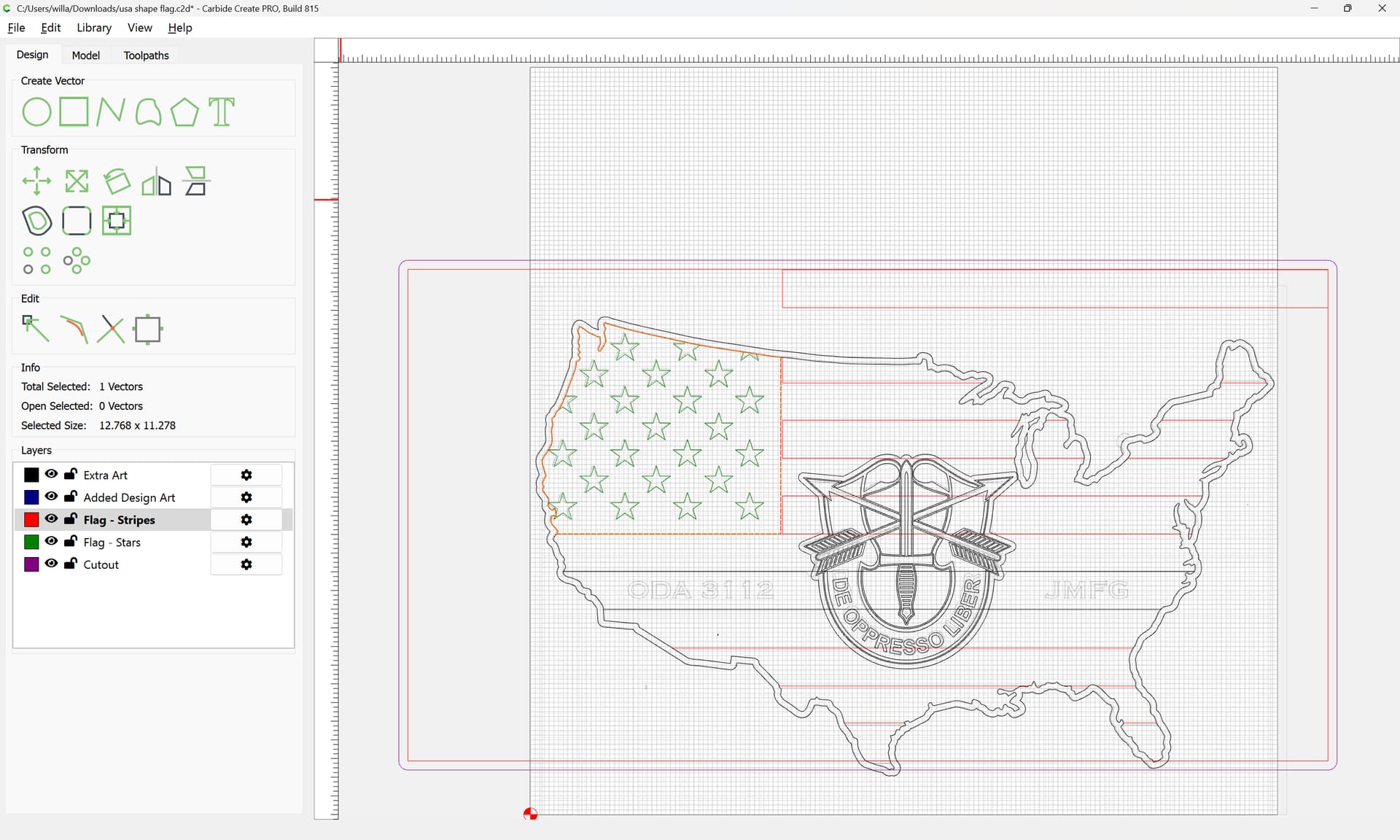This screenshot has width=1400, height=840.
Task: Select the Flag - Stars layer name
Action: 112,542
